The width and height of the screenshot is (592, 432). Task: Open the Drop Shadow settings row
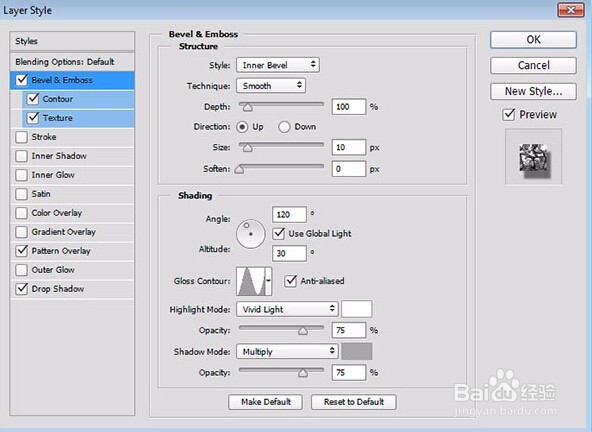(72, 289)
